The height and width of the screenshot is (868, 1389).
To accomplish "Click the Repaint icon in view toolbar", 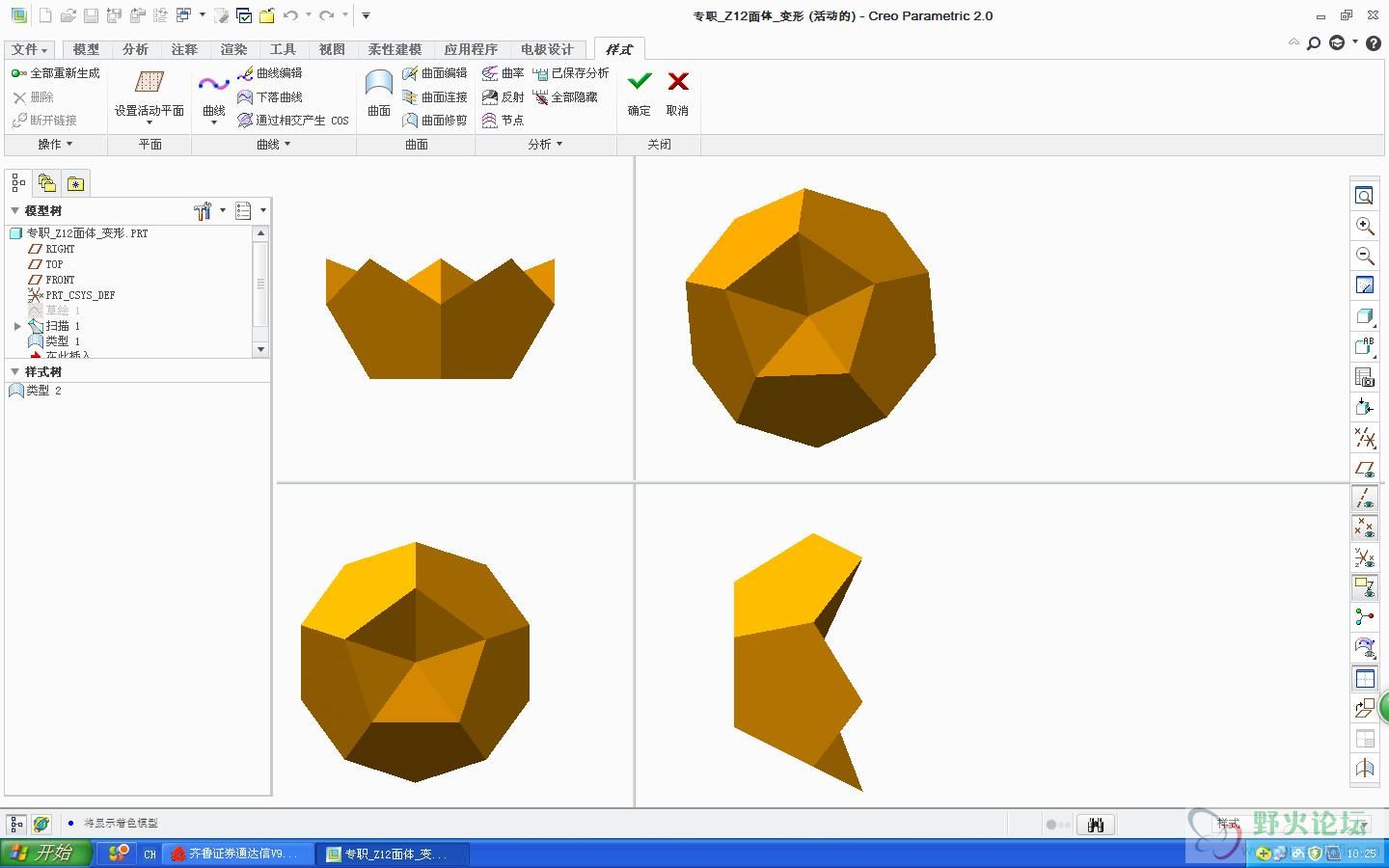I will [1365, 285].
